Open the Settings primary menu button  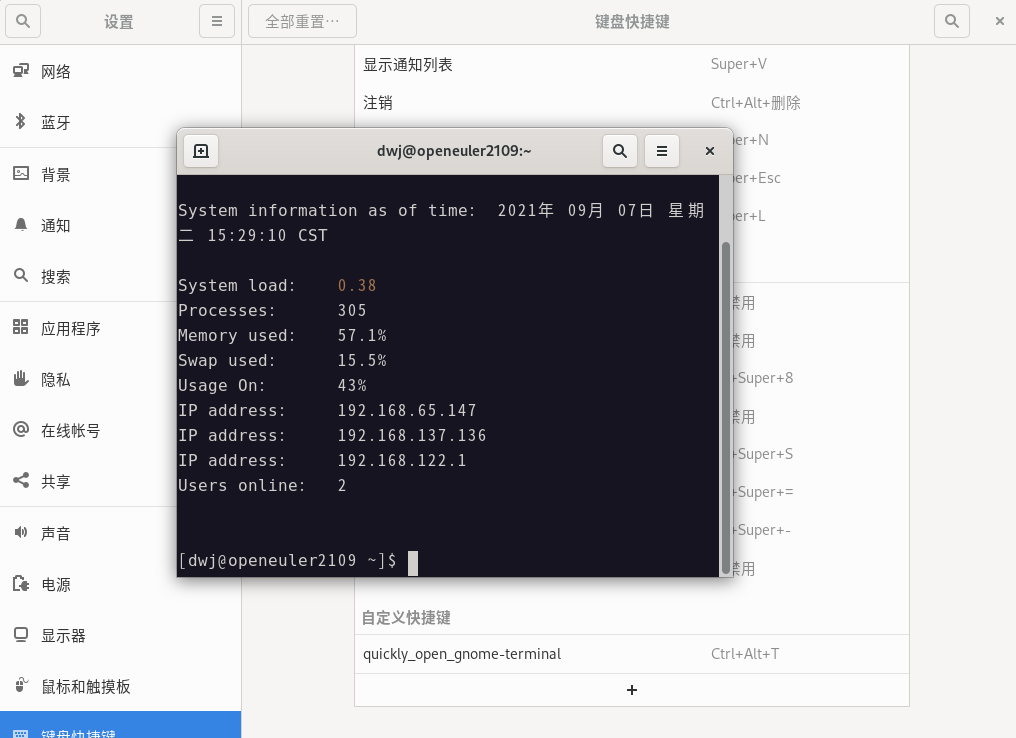click(217, 21)
